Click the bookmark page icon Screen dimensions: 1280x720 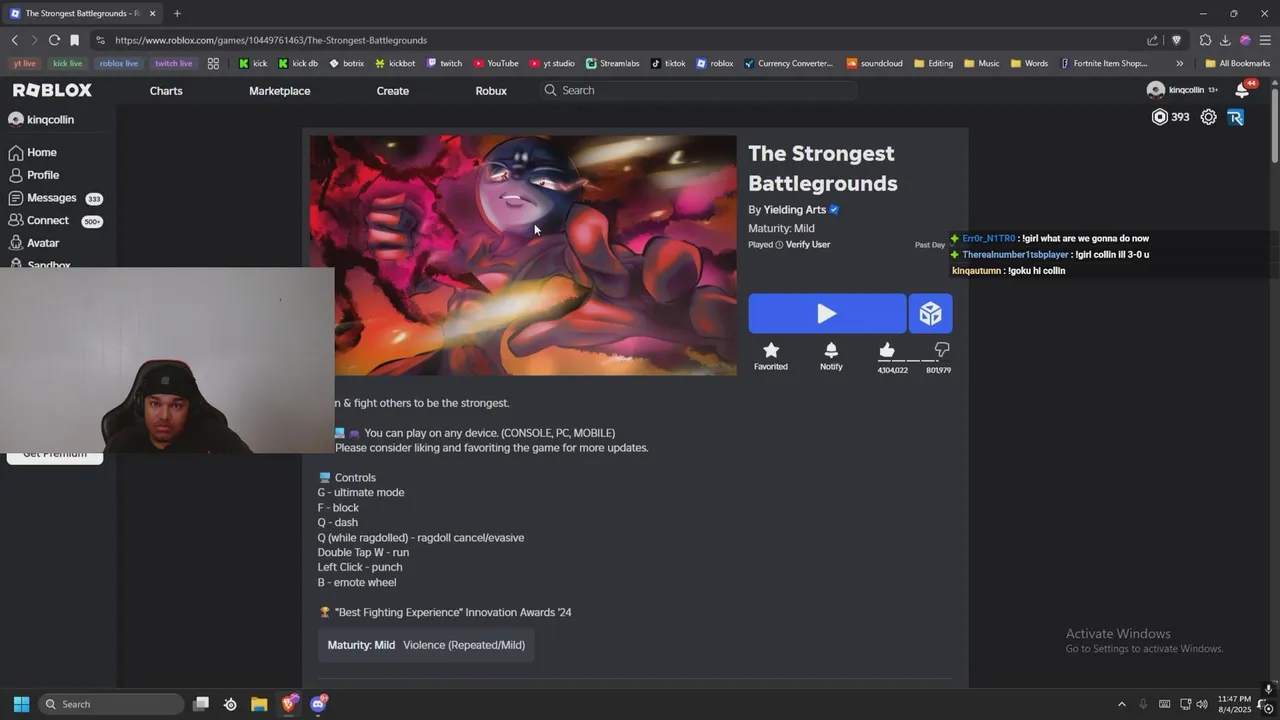pos(74,40)
